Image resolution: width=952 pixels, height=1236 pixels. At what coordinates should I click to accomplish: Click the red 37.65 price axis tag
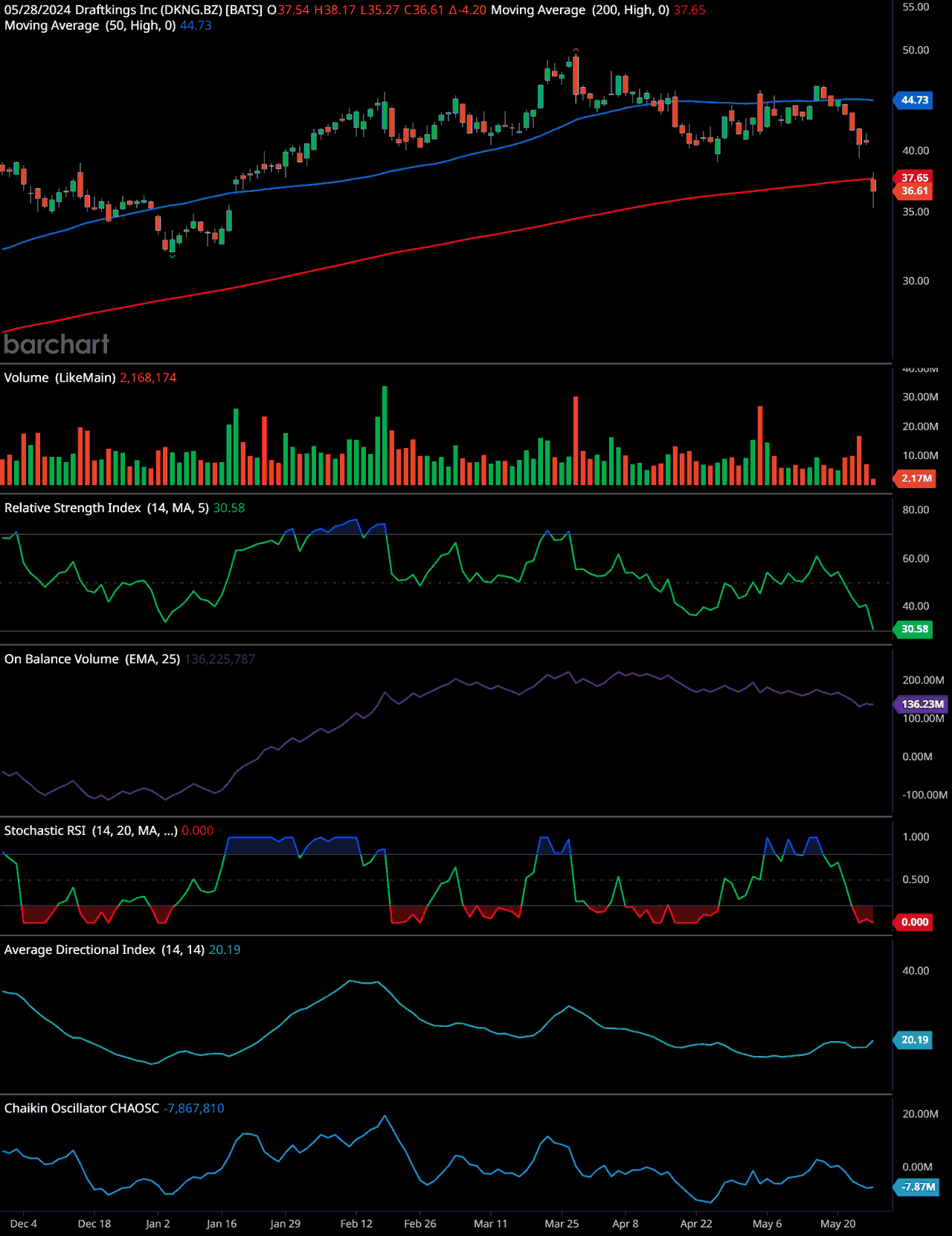pyautogui.click(x=914, y=178)
